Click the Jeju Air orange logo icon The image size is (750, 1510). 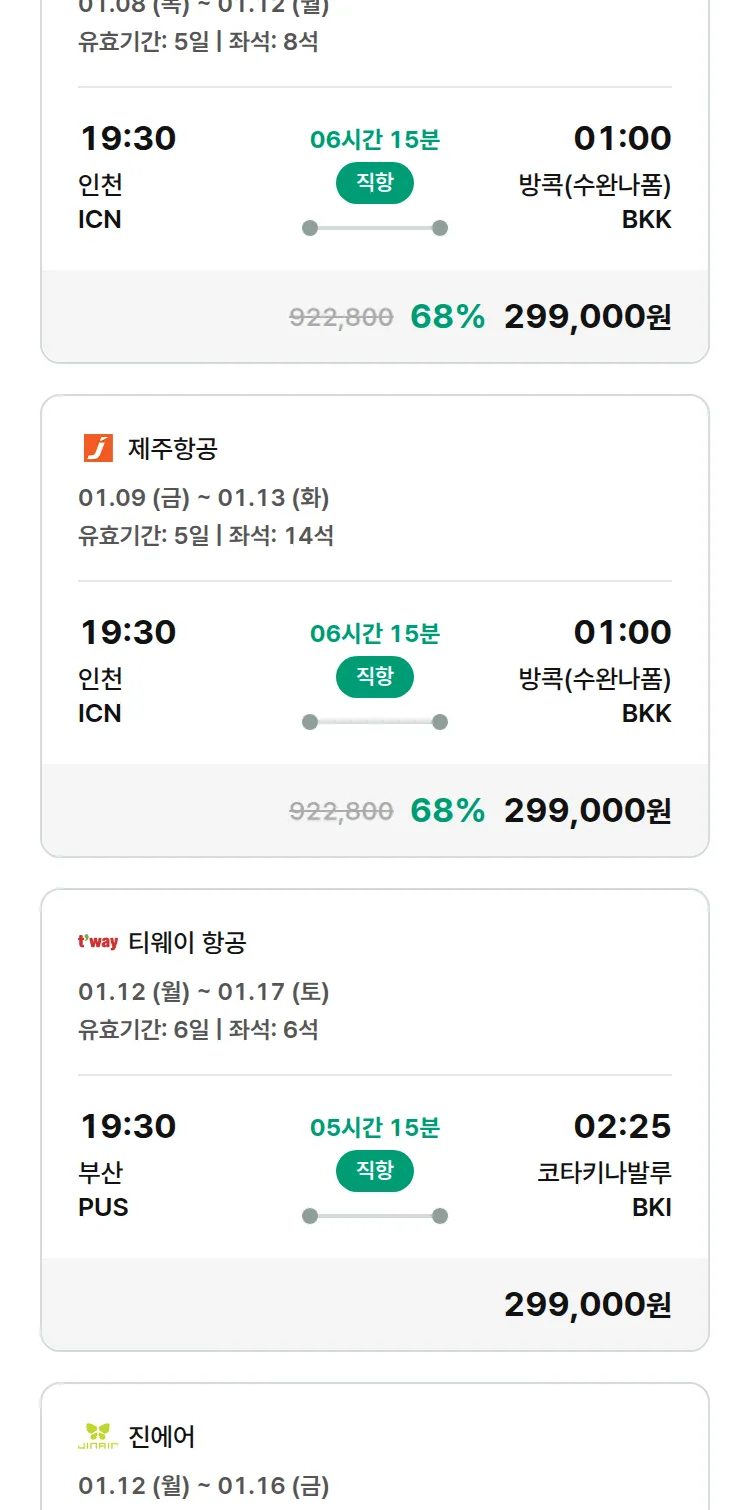click(98, 448)
